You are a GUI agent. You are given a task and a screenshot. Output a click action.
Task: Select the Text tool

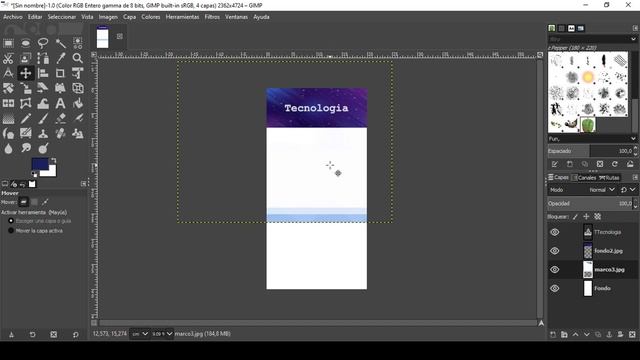pos(60,103)
